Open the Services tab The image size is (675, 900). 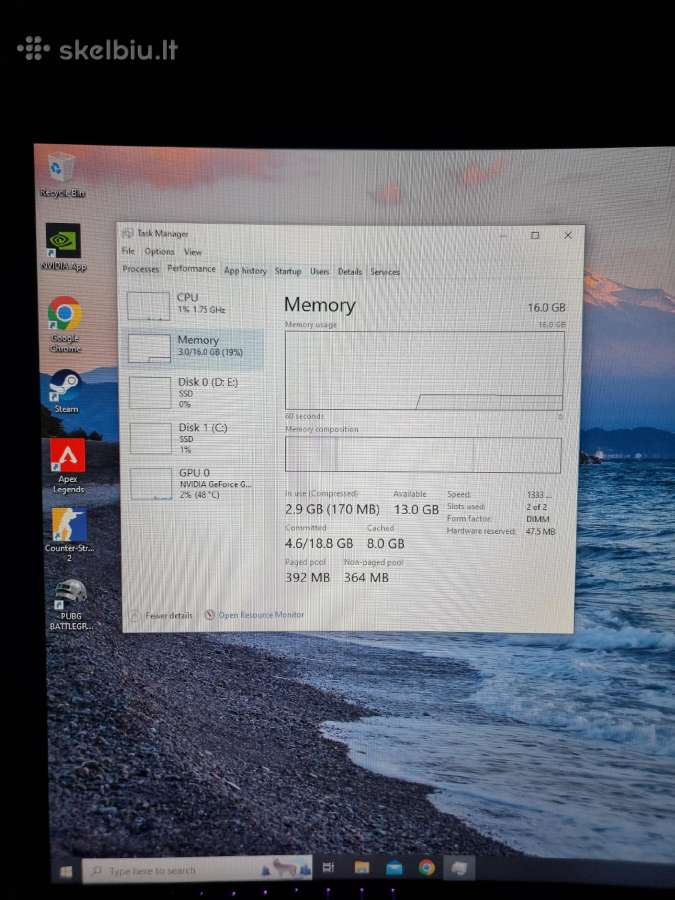coord(385,271)
